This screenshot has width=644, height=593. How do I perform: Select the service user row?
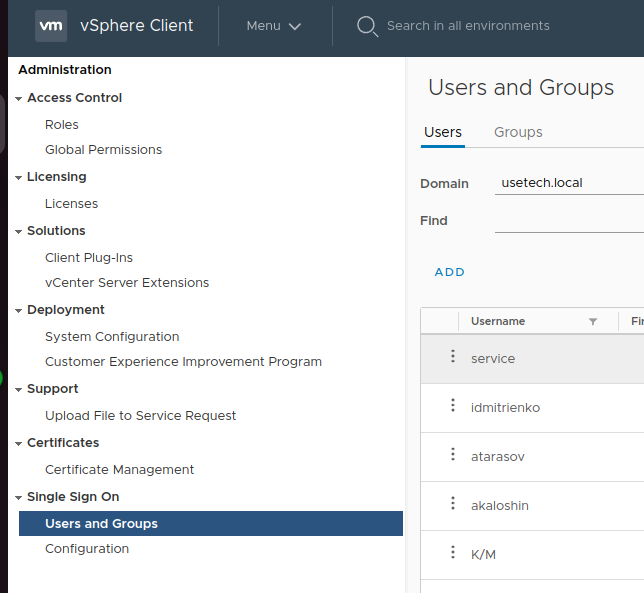(x=532, y=359)
